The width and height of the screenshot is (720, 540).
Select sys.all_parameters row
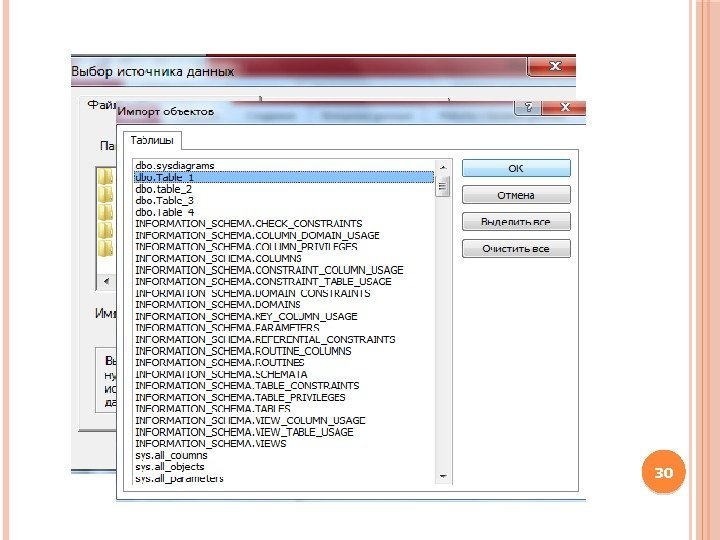click(x=284, y=478)
